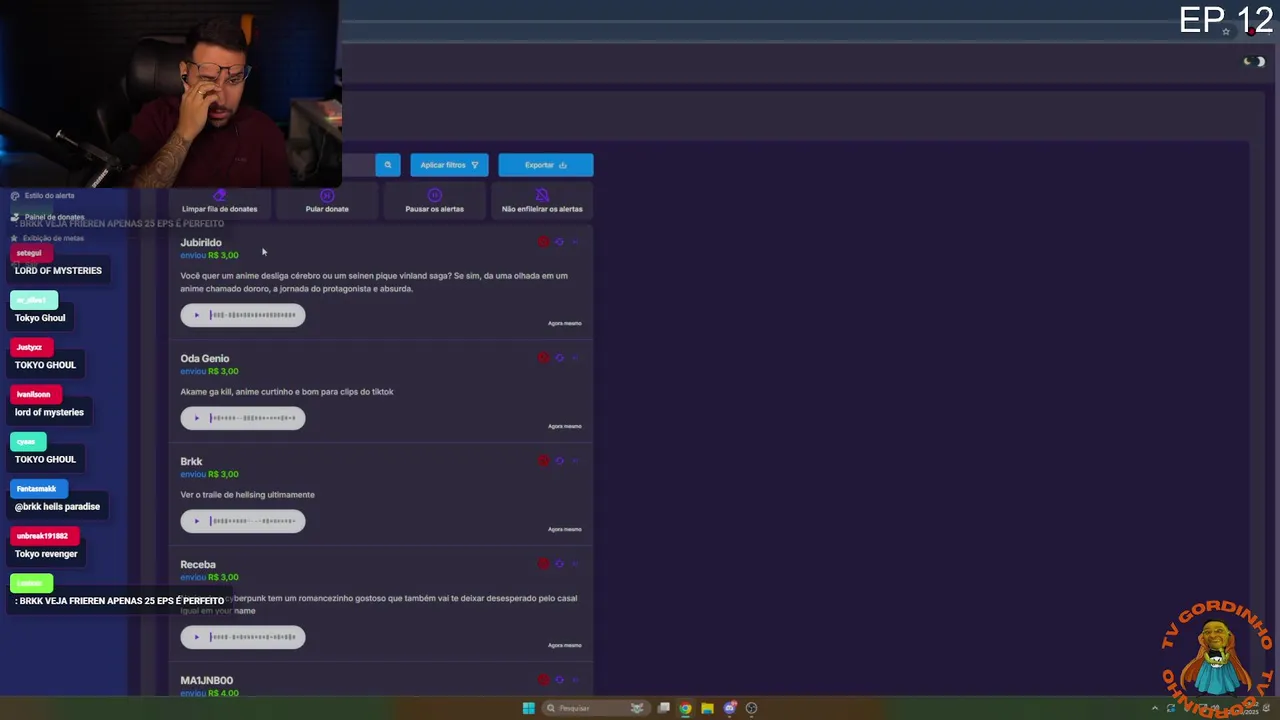Play Brkk's audio message

(196, 521)
